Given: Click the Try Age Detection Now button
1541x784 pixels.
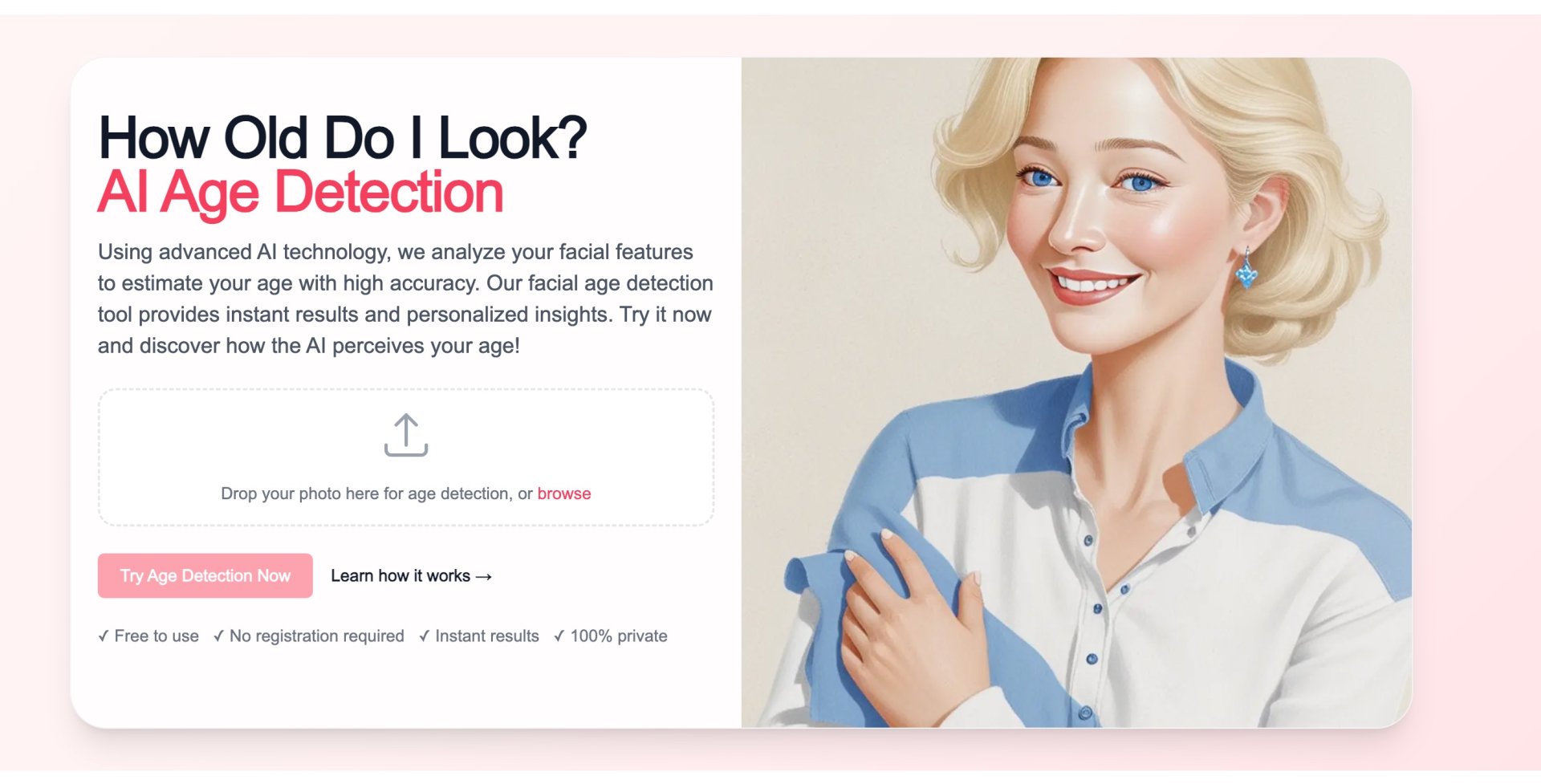Looking at the screenshot, I should pos(205,575).
